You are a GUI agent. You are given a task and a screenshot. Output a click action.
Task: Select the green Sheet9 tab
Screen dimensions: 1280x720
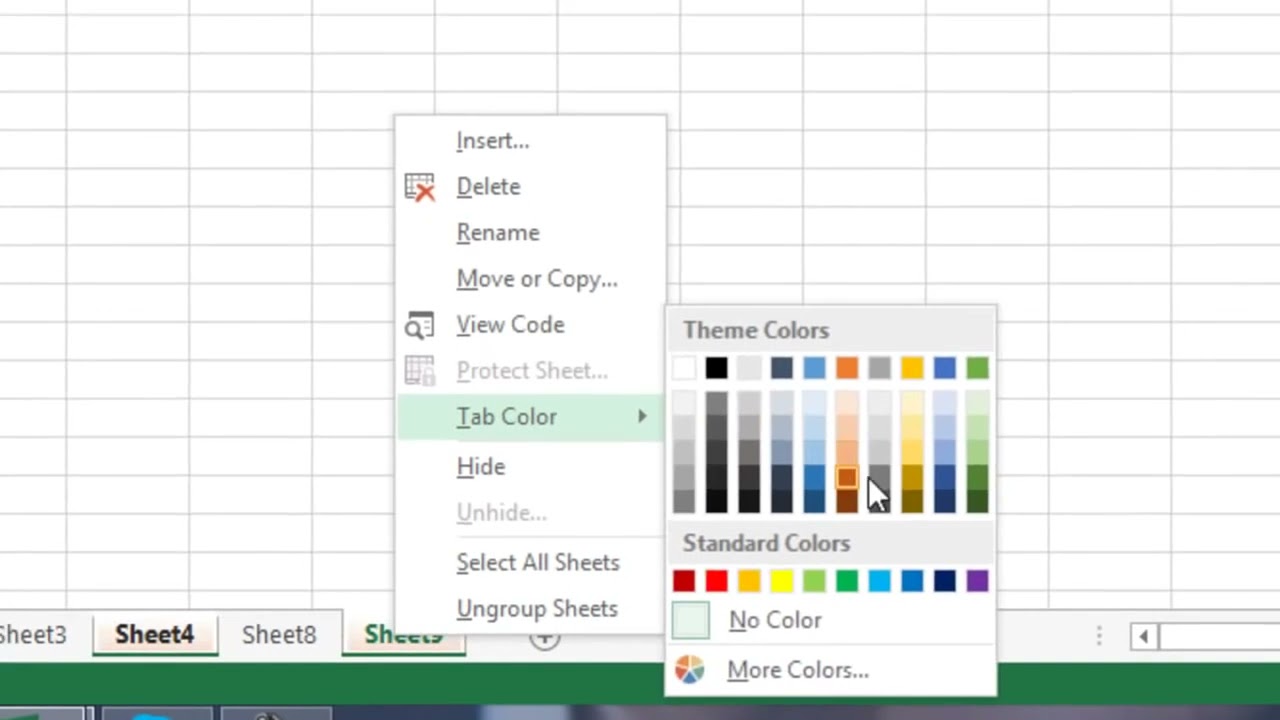403,635
